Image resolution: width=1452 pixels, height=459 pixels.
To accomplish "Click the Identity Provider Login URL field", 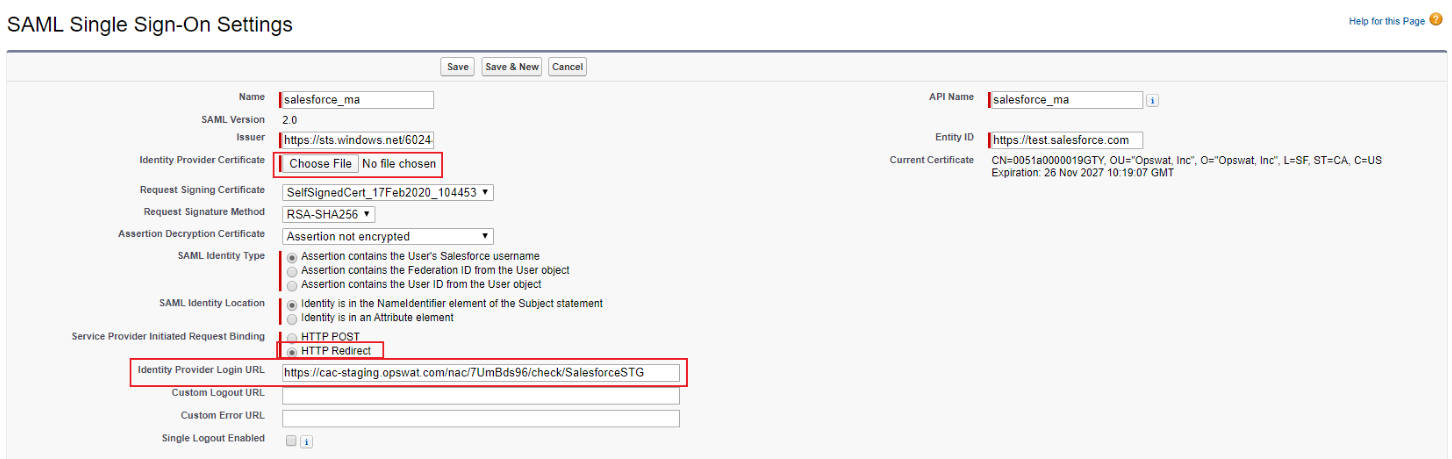I will click(481, 373).
